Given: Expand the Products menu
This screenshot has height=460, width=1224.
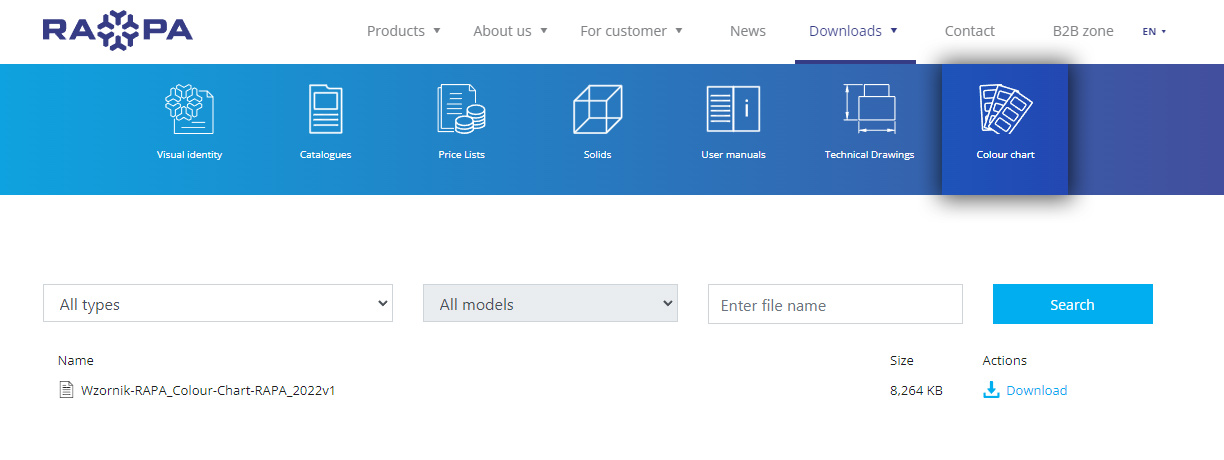Looking at the screenshot, I should pyautogui.click(x=403, y=31).
